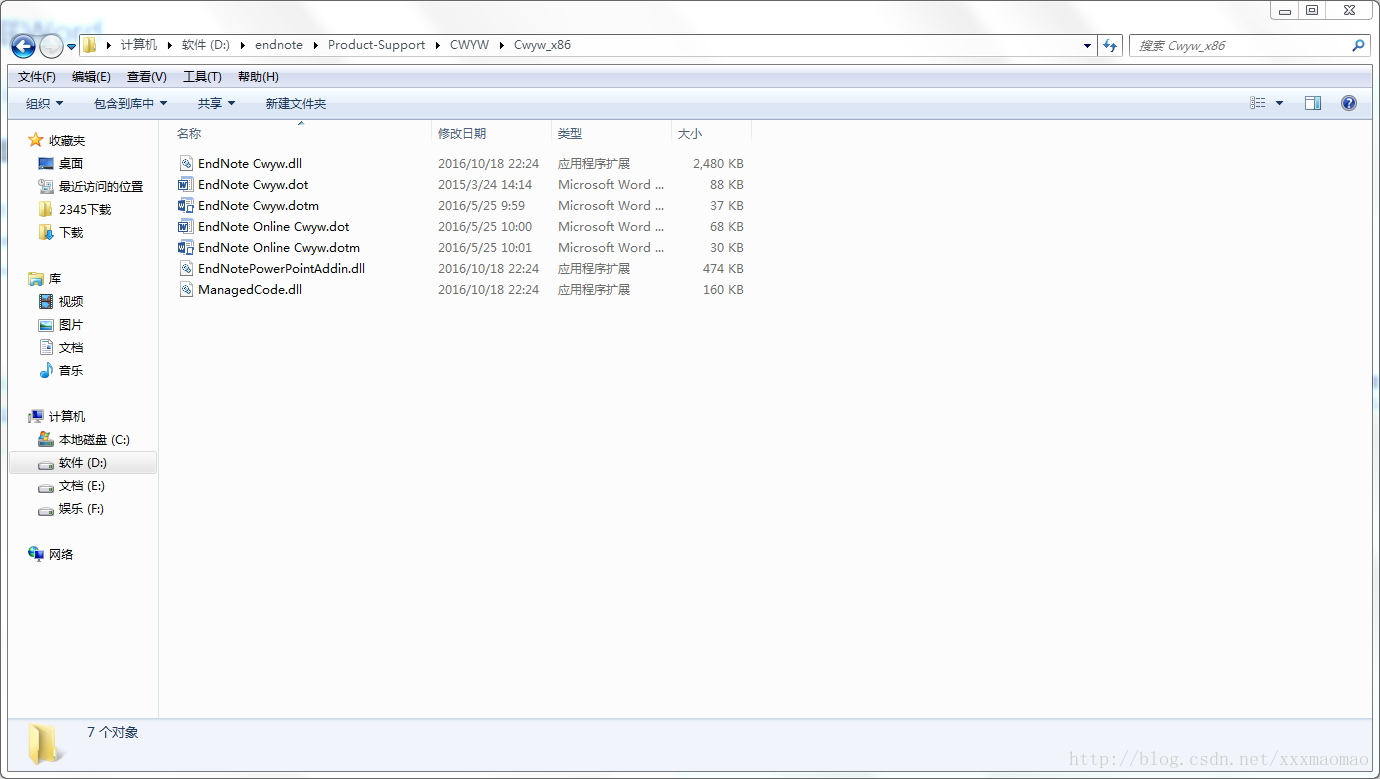Open the address bar history dropdown
The width and height of the screenshot is (1380, 779).
1088,45
